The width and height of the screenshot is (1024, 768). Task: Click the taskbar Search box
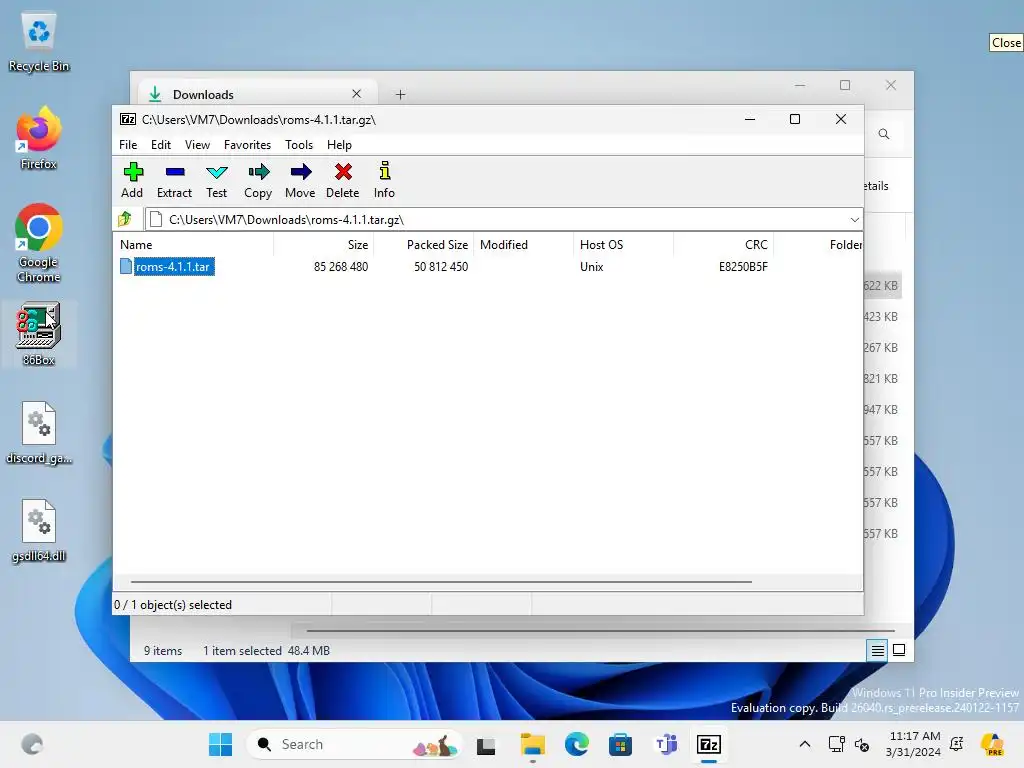tap(355, 744)
